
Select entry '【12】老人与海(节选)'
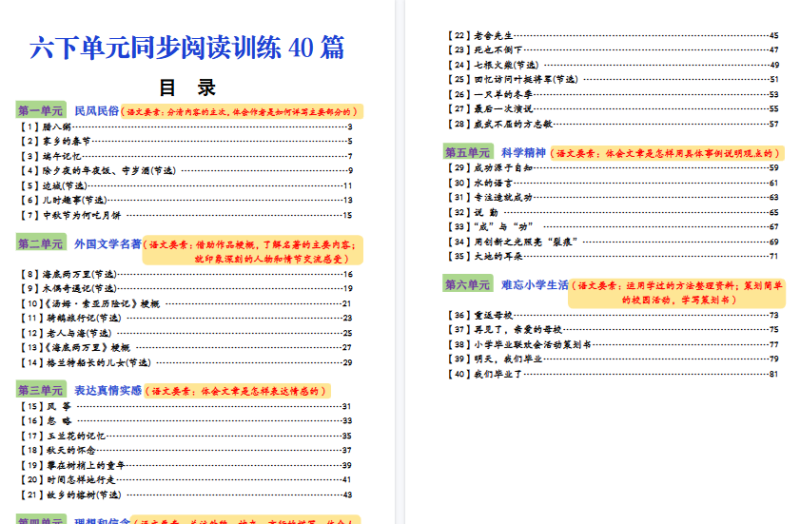tap(186, 333)
